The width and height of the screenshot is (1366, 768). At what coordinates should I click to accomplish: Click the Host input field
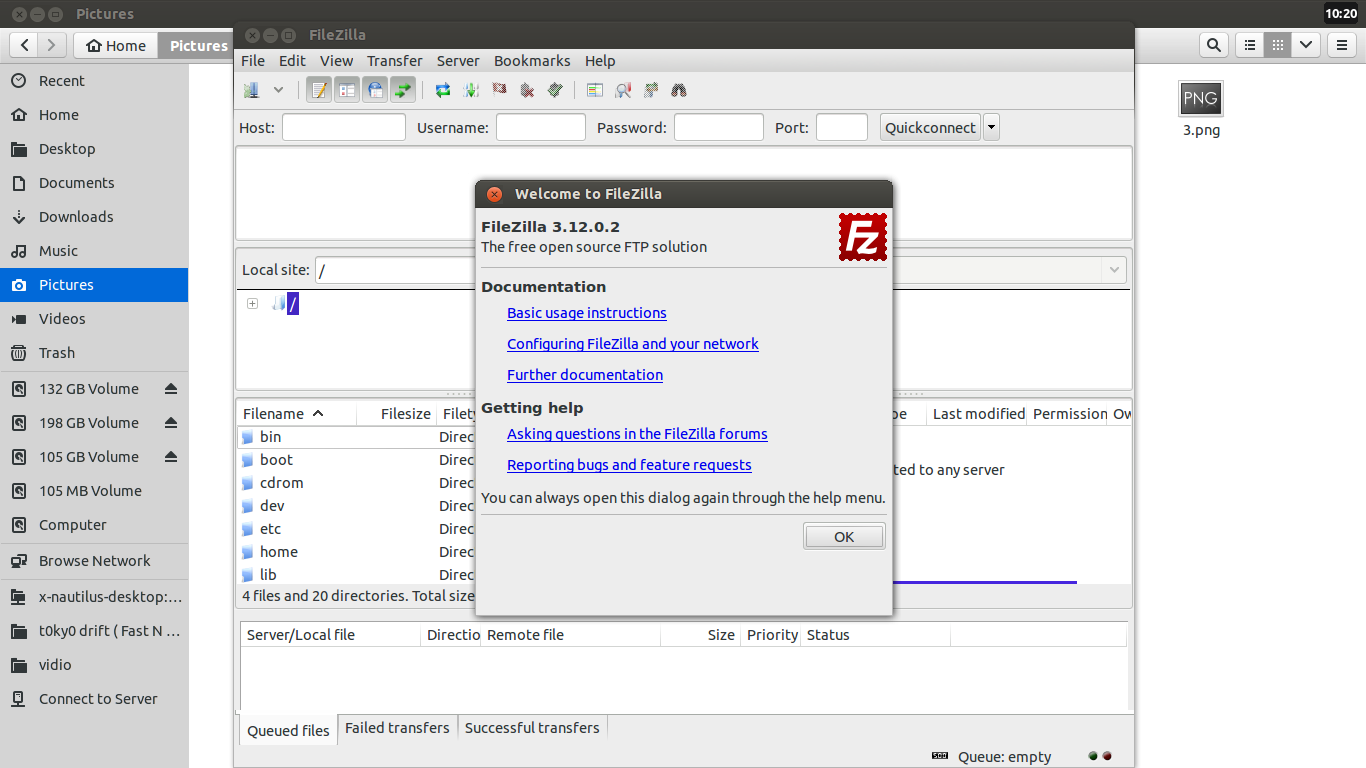pos(344,127)
